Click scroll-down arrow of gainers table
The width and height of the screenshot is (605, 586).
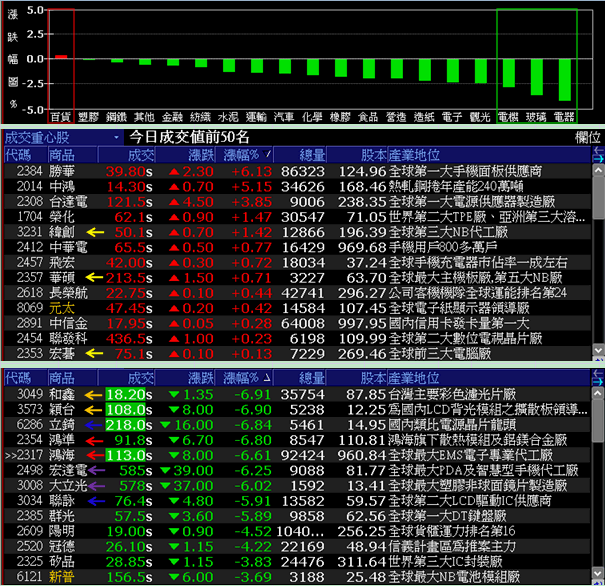598,350
